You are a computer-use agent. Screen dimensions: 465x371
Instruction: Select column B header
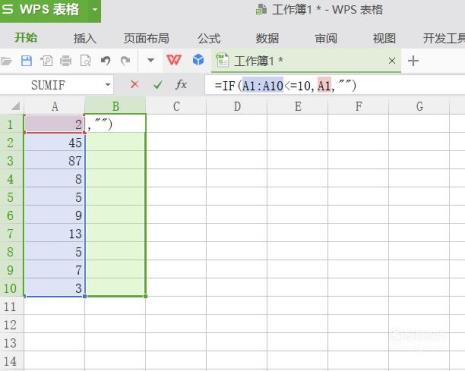pyautogui.click(x=115, y=106)
